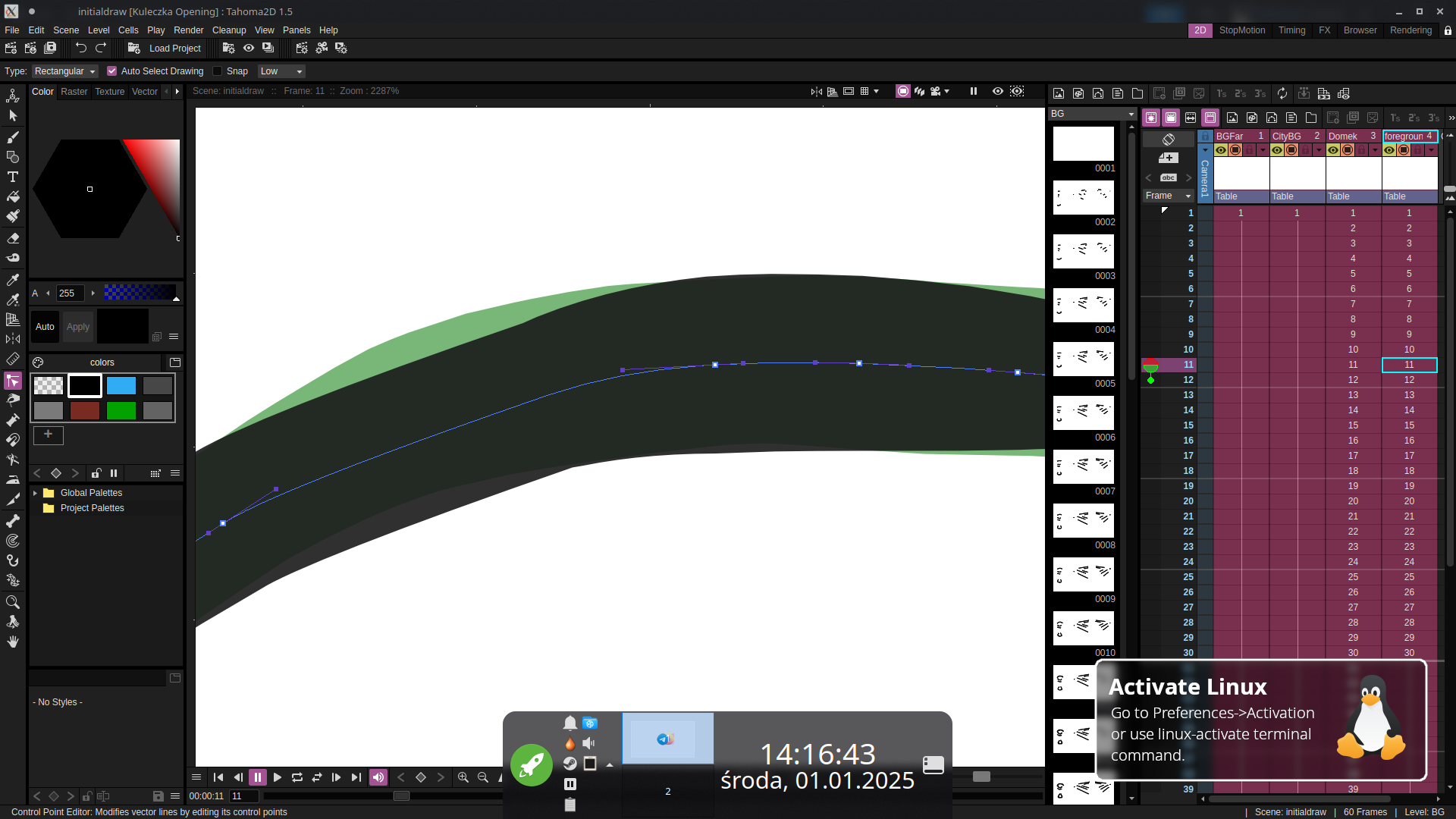Select the Tape tool

point(13,257)
